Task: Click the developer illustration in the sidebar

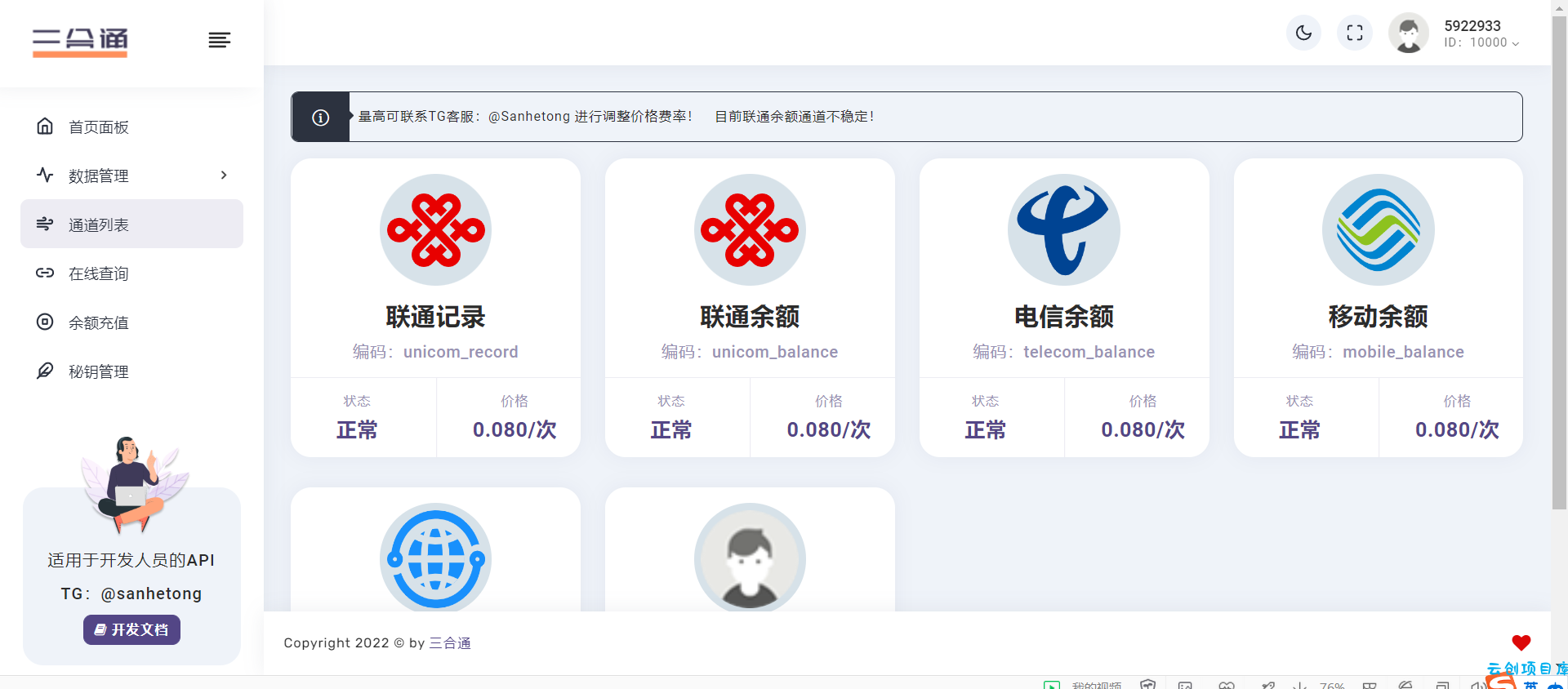Action: (x=135, y=484)
